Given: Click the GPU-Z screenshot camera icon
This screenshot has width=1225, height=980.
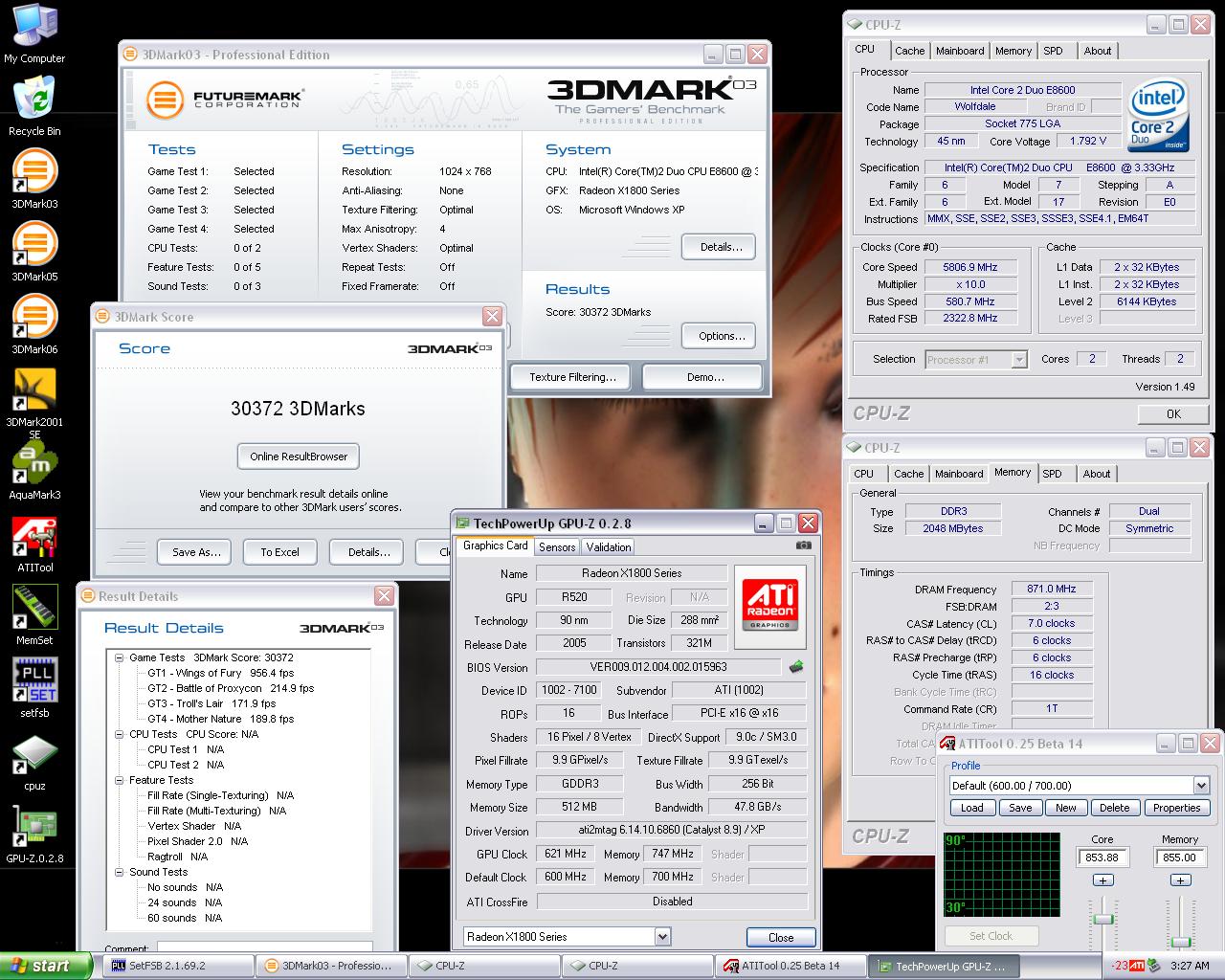Looking at the screenshot, I should (x=804, y=546).
